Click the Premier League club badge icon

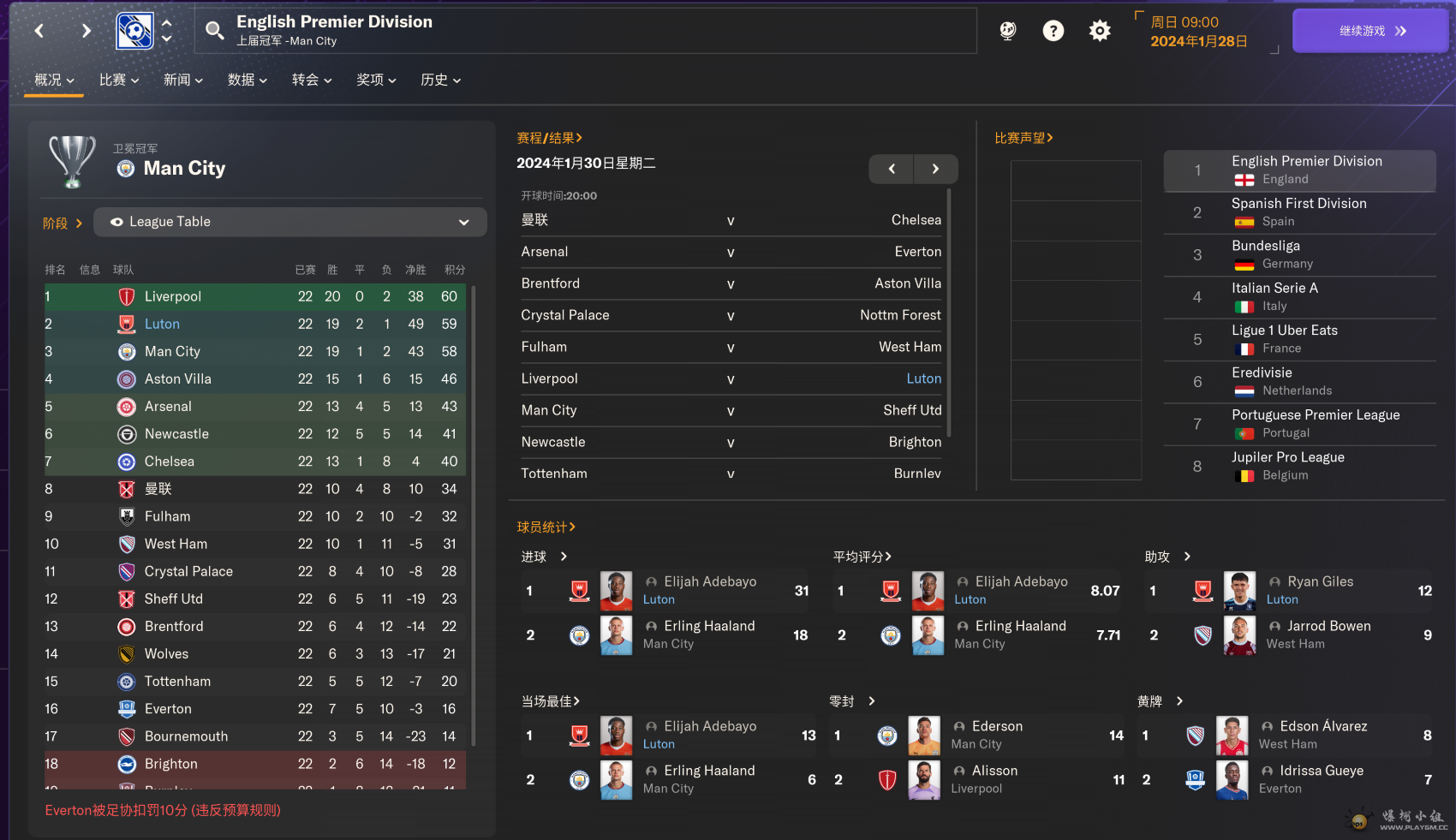(x=134, y=31)
